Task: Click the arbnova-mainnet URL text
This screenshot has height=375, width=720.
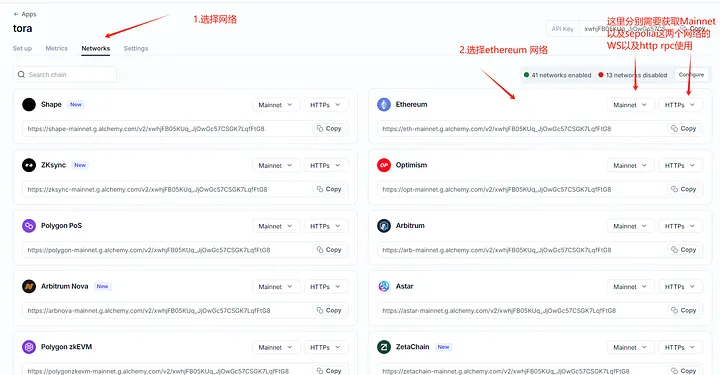Action: [x=149, y=310]
